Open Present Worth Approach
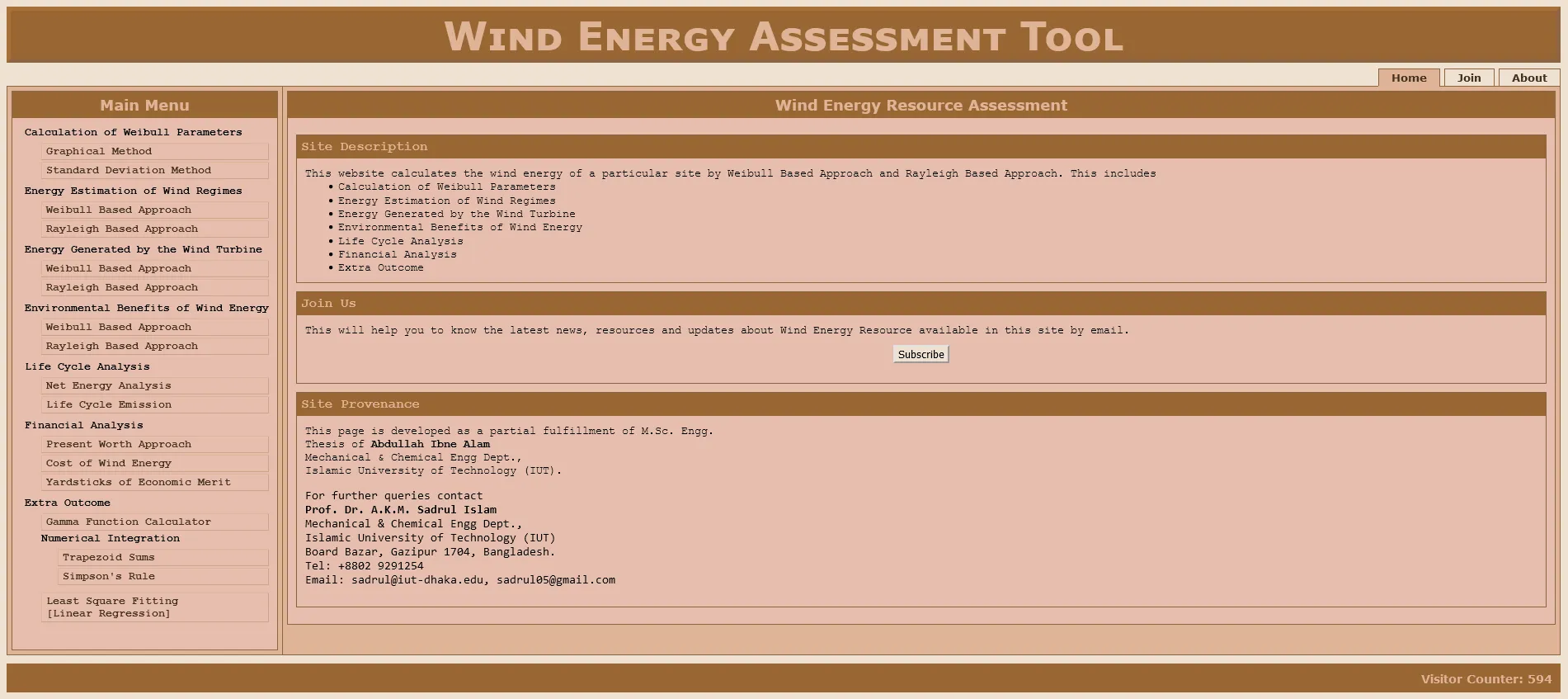Viewport: 1568px width, 699px height. pos(119,444)
